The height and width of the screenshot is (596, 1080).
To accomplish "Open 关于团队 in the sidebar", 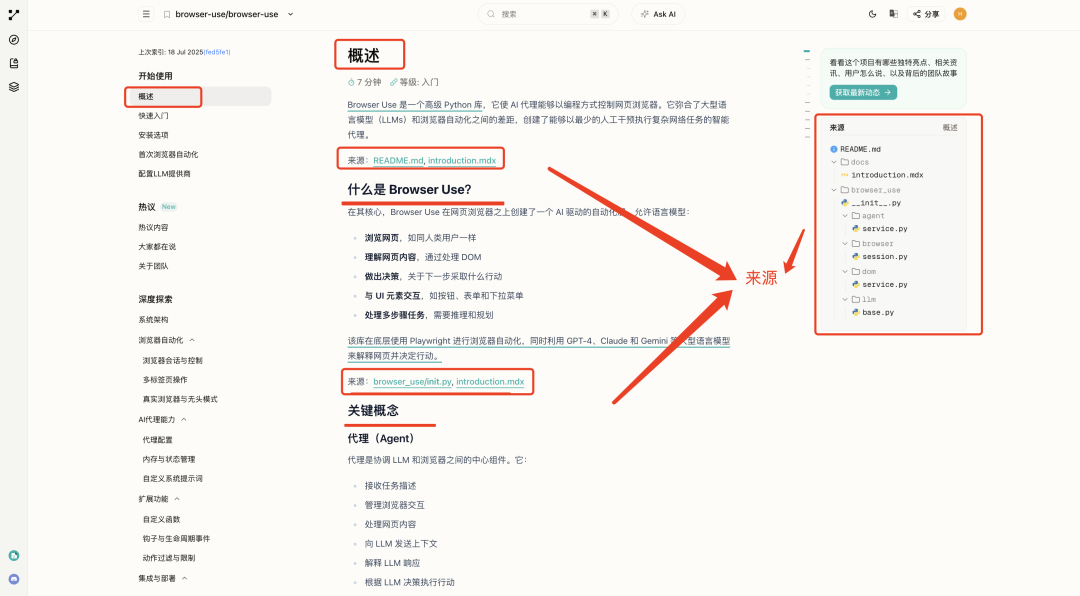I will click(153, 266).
